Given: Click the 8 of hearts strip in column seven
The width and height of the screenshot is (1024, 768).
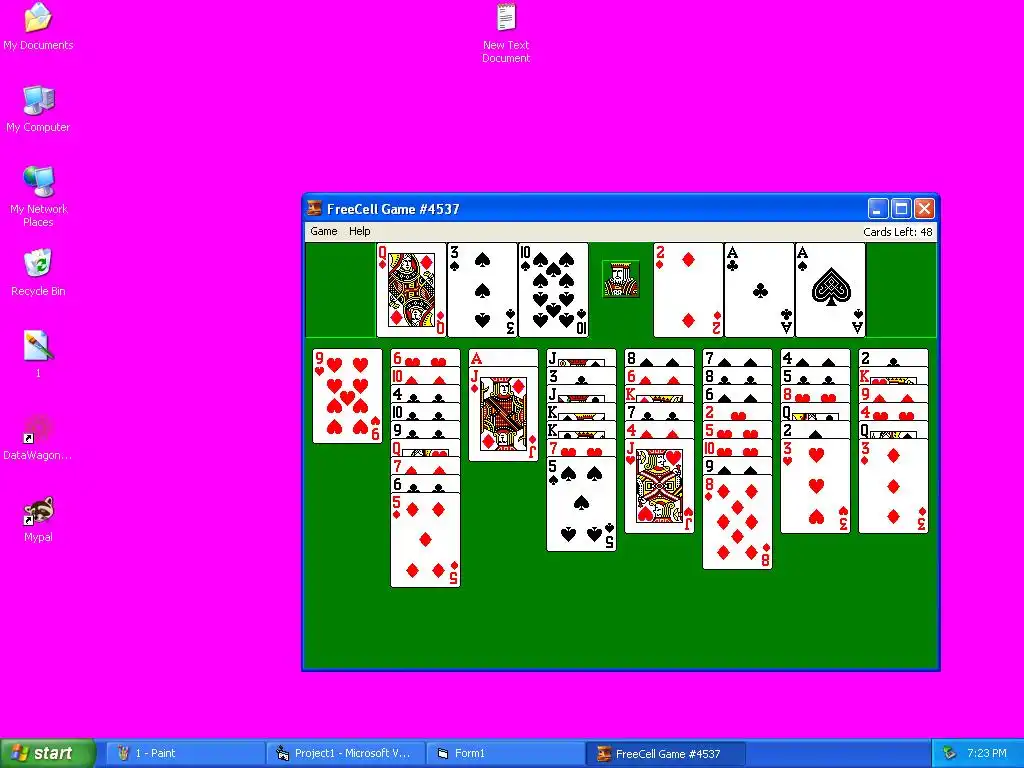Looking at the screenshot, I should 816,394.
